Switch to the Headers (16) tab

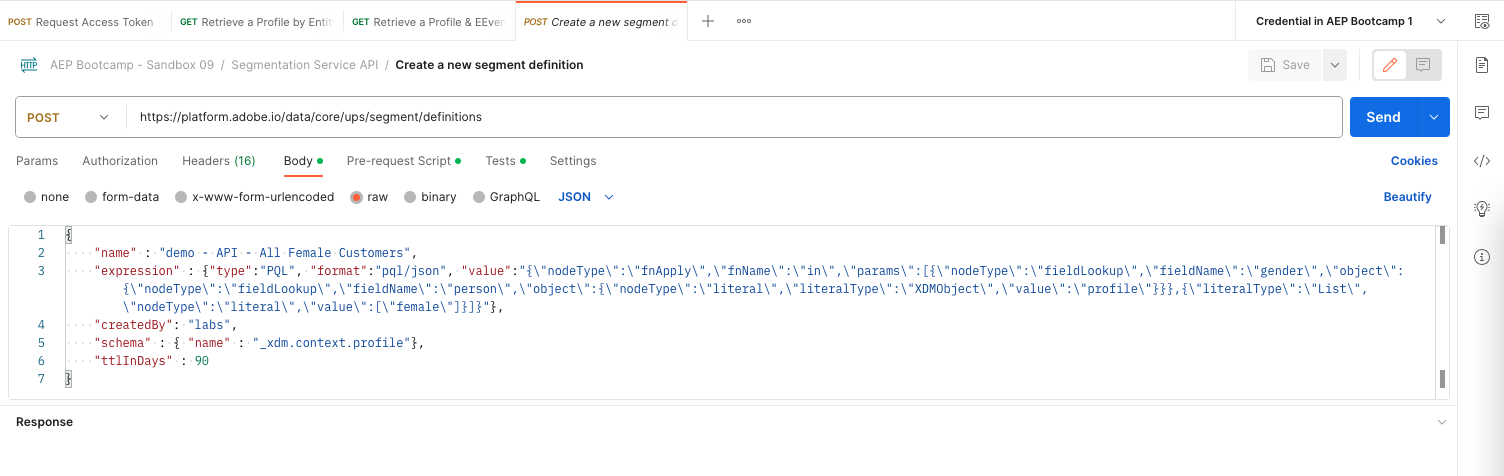(x=218, y=161)
